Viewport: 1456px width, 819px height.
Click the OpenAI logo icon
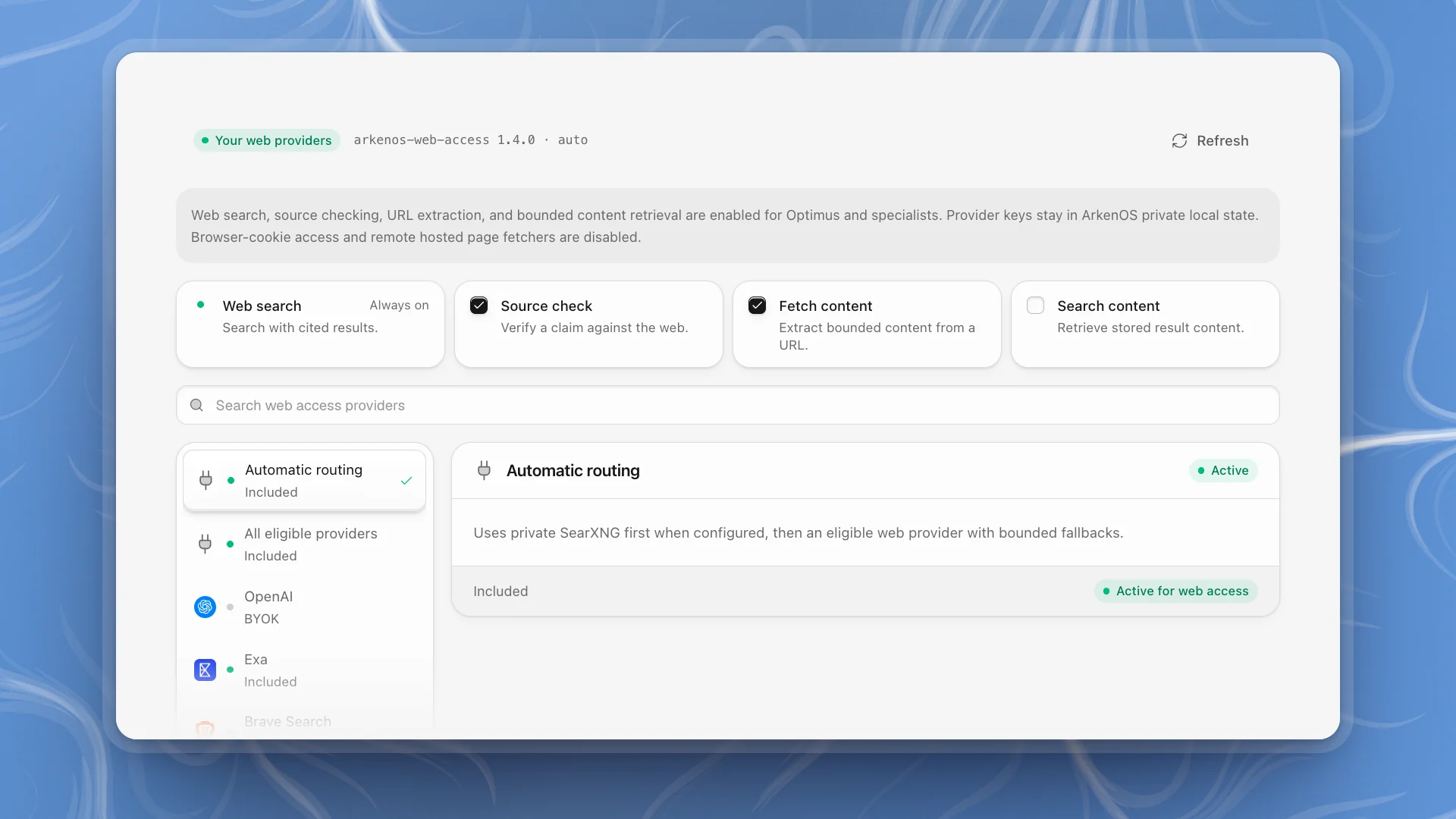[205, 607]
